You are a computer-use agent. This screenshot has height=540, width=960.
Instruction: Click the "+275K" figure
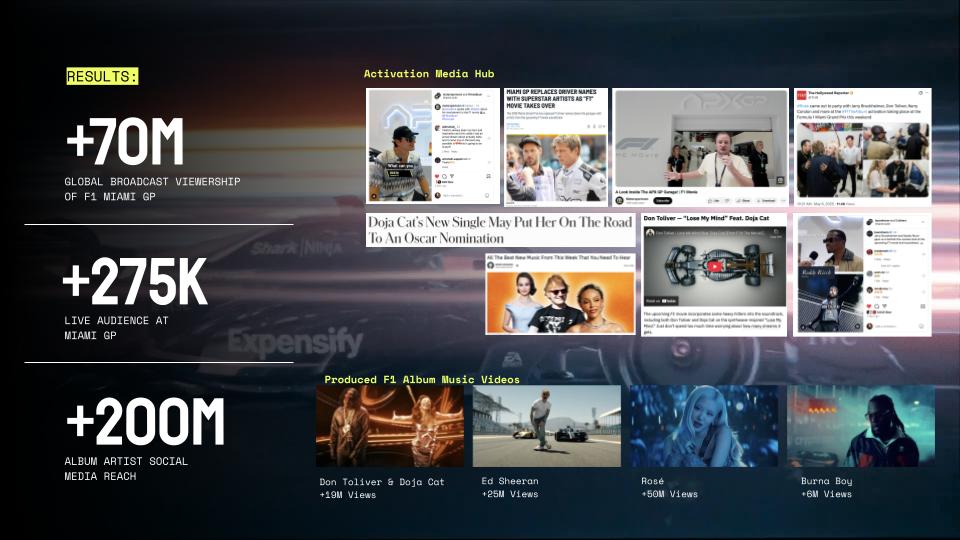135,281
